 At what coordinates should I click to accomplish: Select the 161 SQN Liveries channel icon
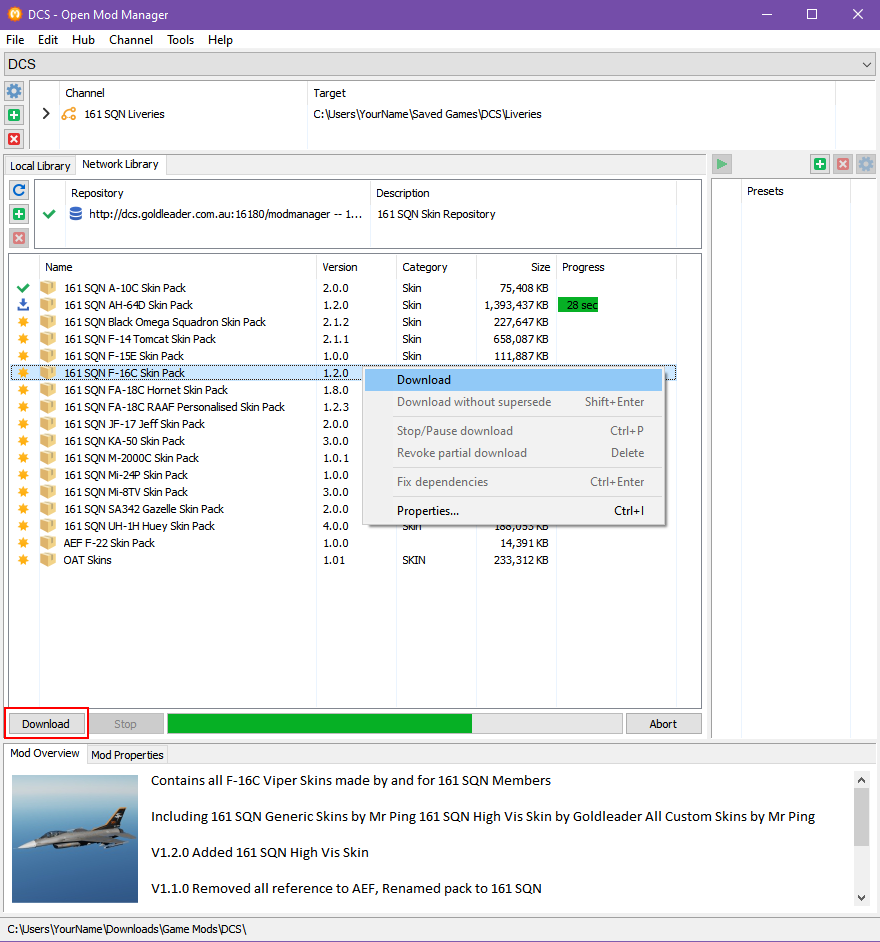tap(68, 114)
